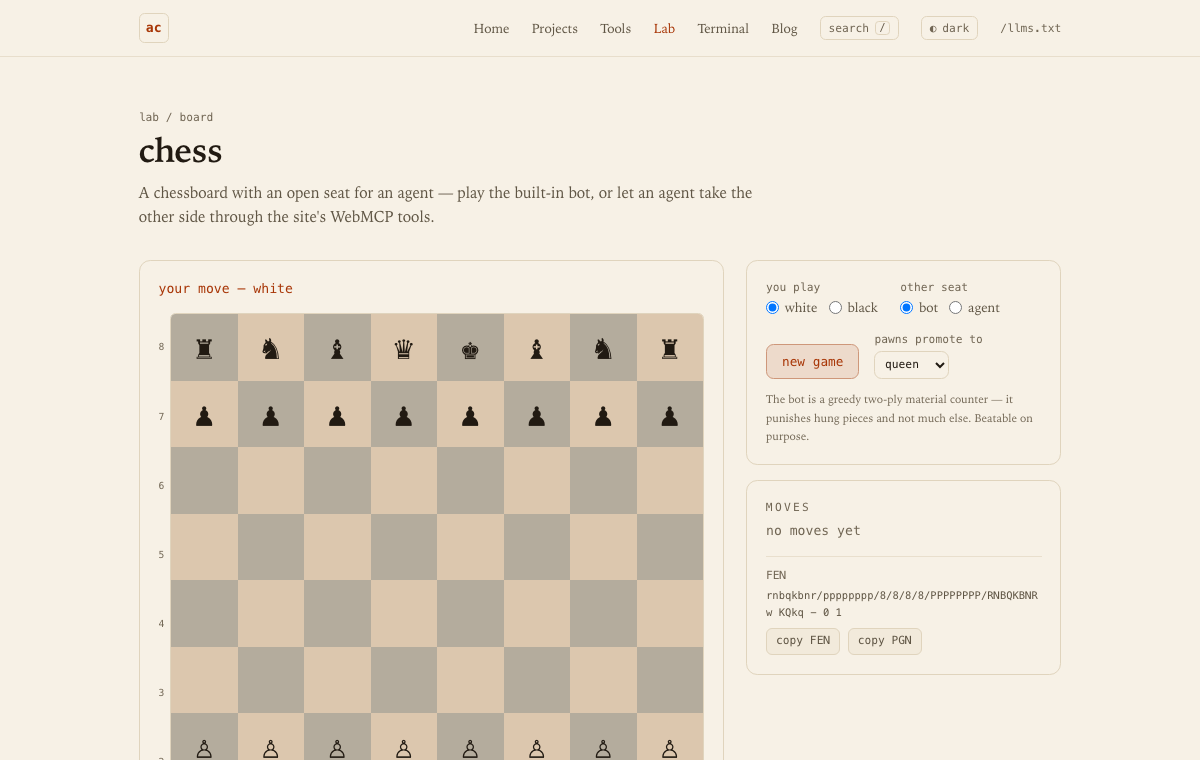
Task: Open the pawns promote to dropdown
Action: click(x=911, y=365)
